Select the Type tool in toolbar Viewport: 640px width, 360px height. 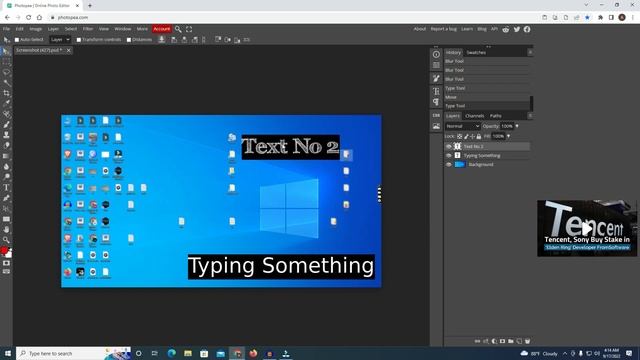tap(6, 188)
